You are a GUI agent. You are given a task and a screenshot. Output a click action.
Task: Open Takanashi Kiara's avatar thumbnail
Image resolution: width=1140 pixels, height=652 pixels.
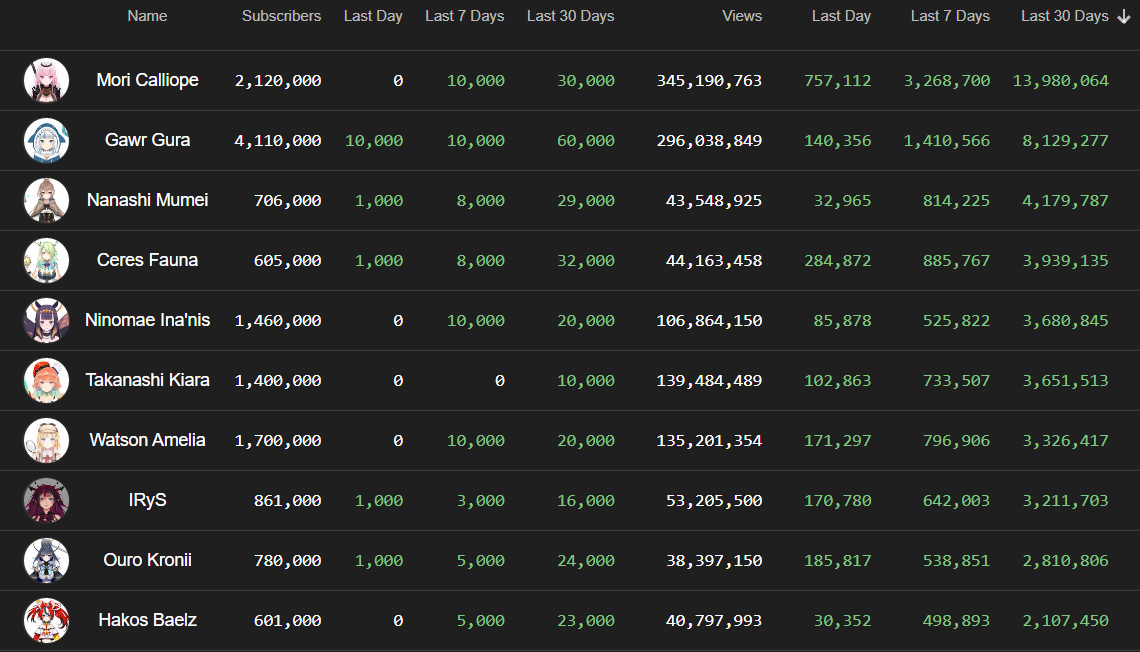[x=47, y=380]
